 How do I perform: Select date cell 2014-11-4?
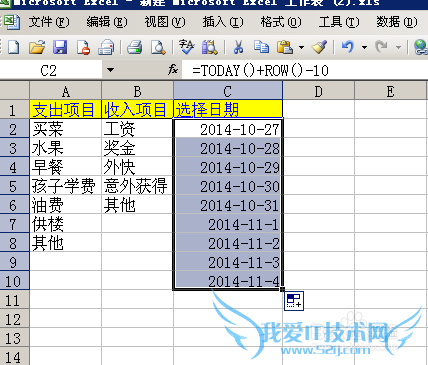tap(228, 281)
